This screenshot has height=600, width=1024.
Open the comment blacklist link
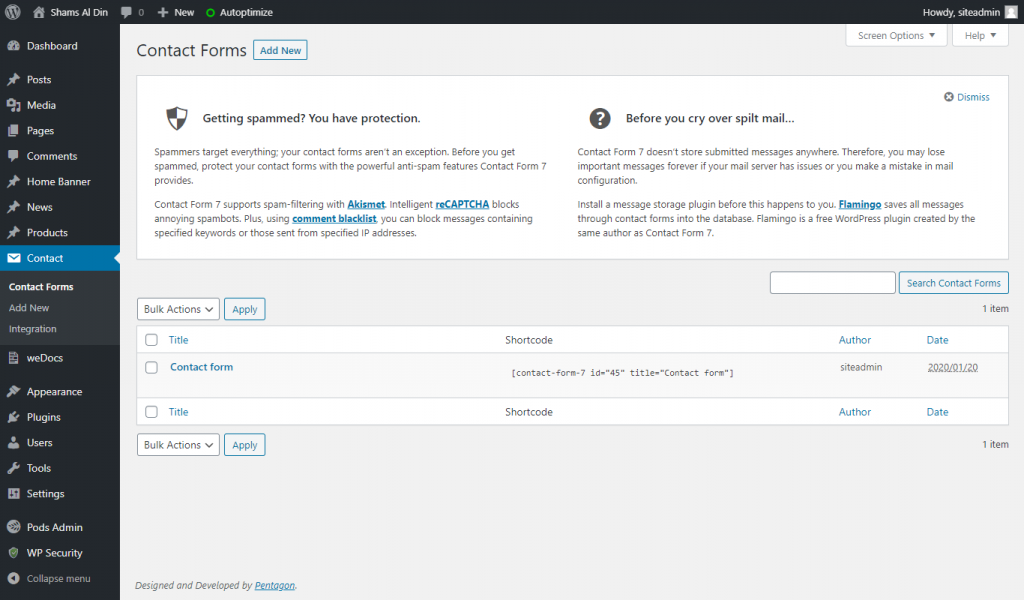(x=334, y=219)
